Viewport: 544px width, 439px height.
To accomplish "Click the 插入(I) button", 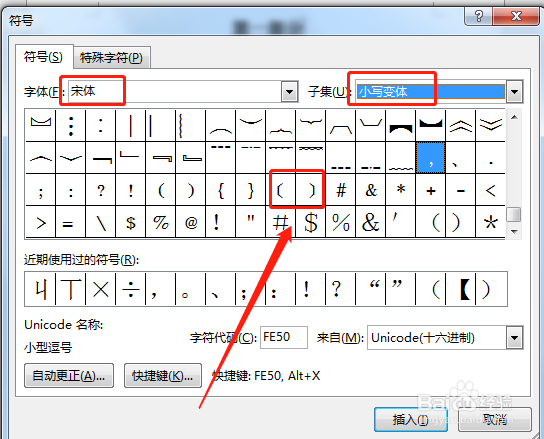I will click(x=411, y=420).
